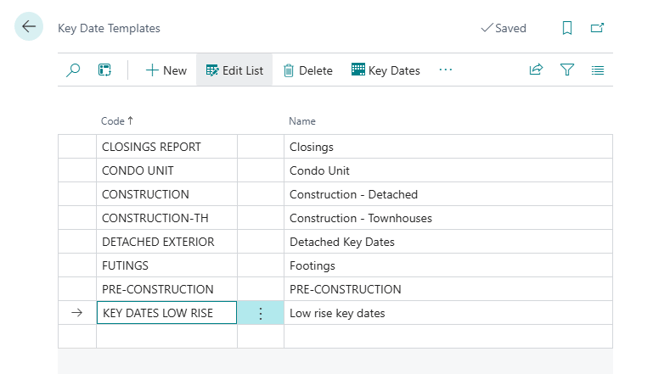Select the CONSTRUCTION code cell
This screenshot has width=670, height=374.
coord(167,194)
